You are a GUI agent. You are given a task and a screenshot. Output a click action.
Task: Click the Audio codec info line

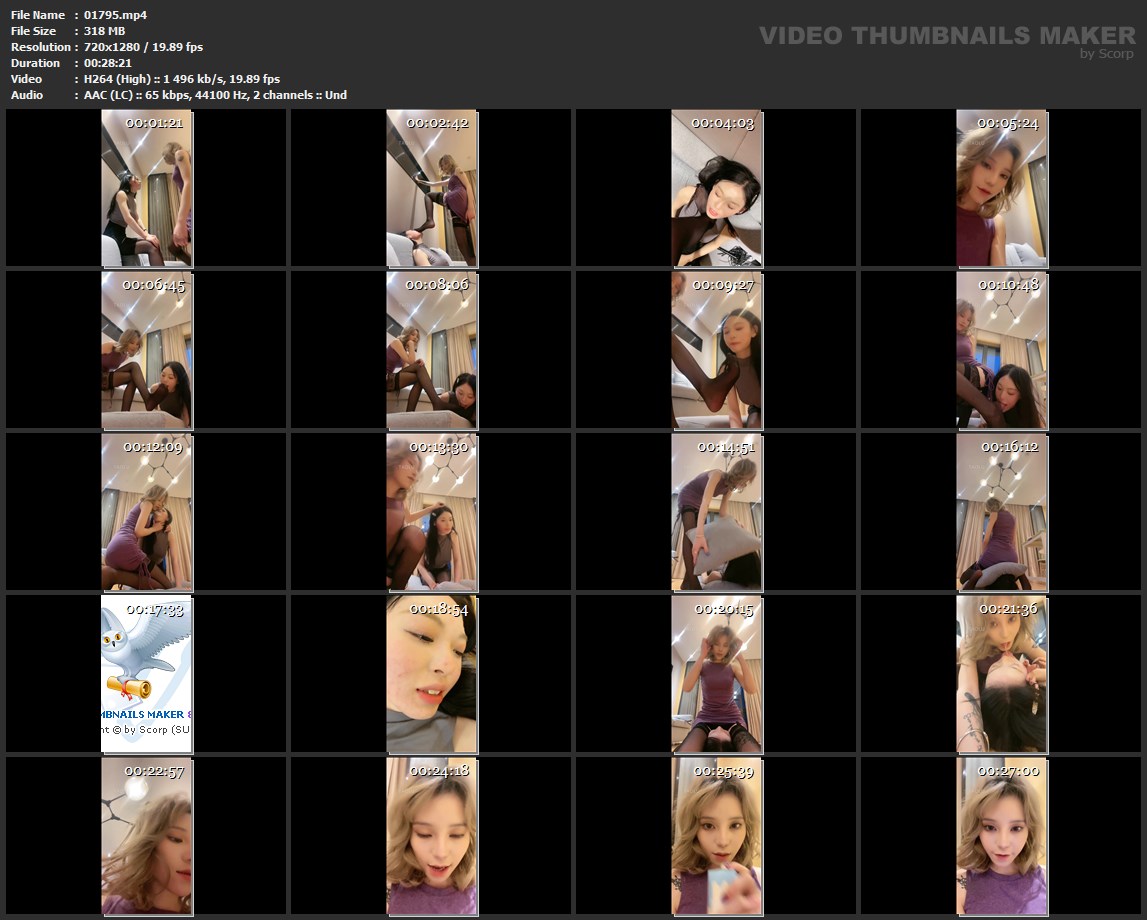(x=215, y=95)
